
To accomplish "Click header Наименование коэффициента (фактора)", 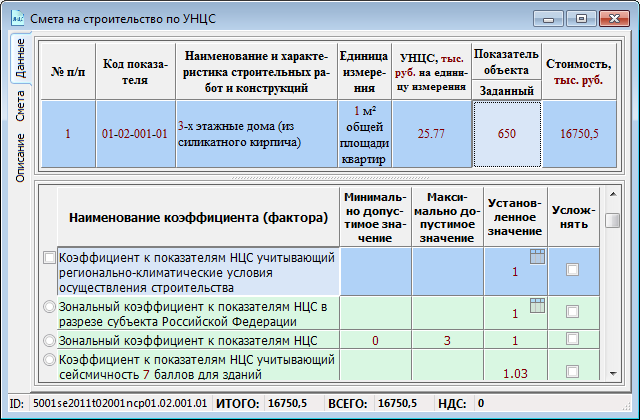I will click(198, 217).
